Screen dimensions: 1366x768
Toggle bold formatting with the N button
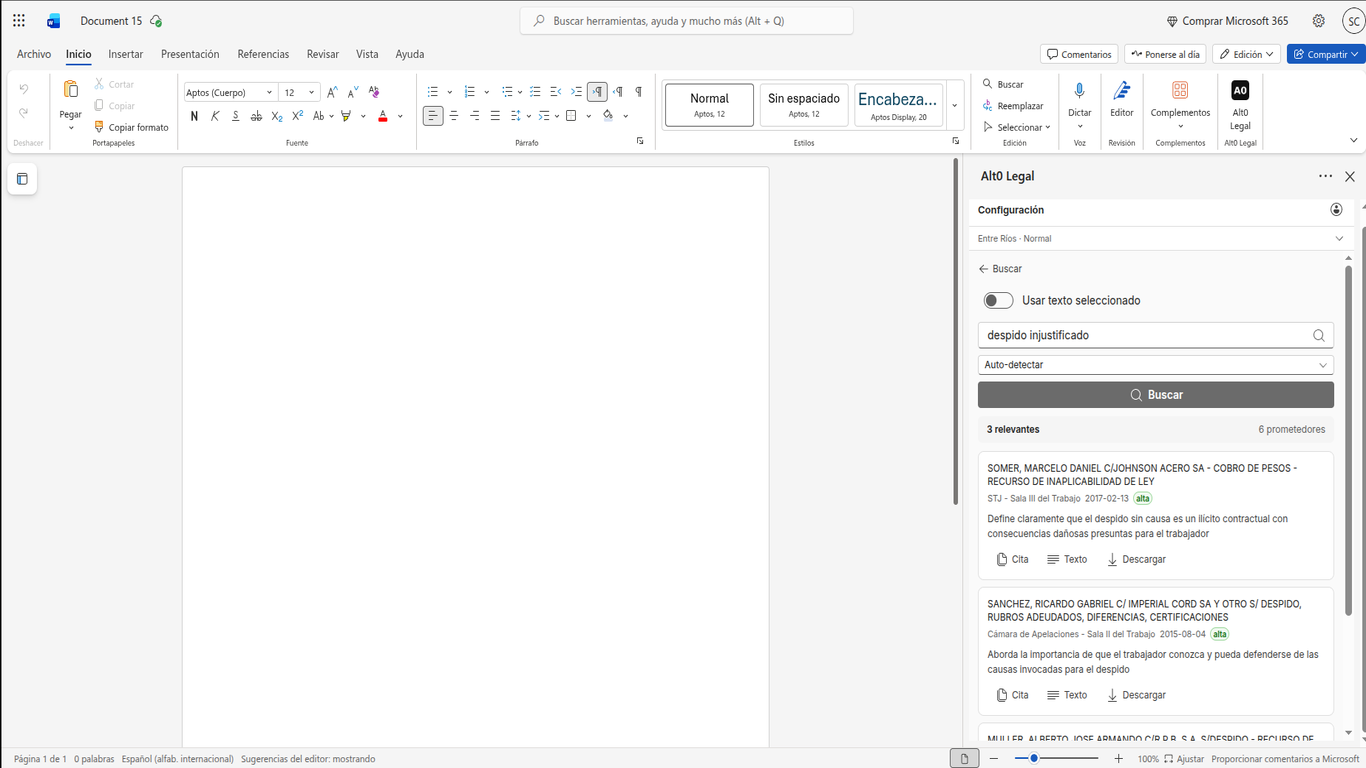(194, 115)
